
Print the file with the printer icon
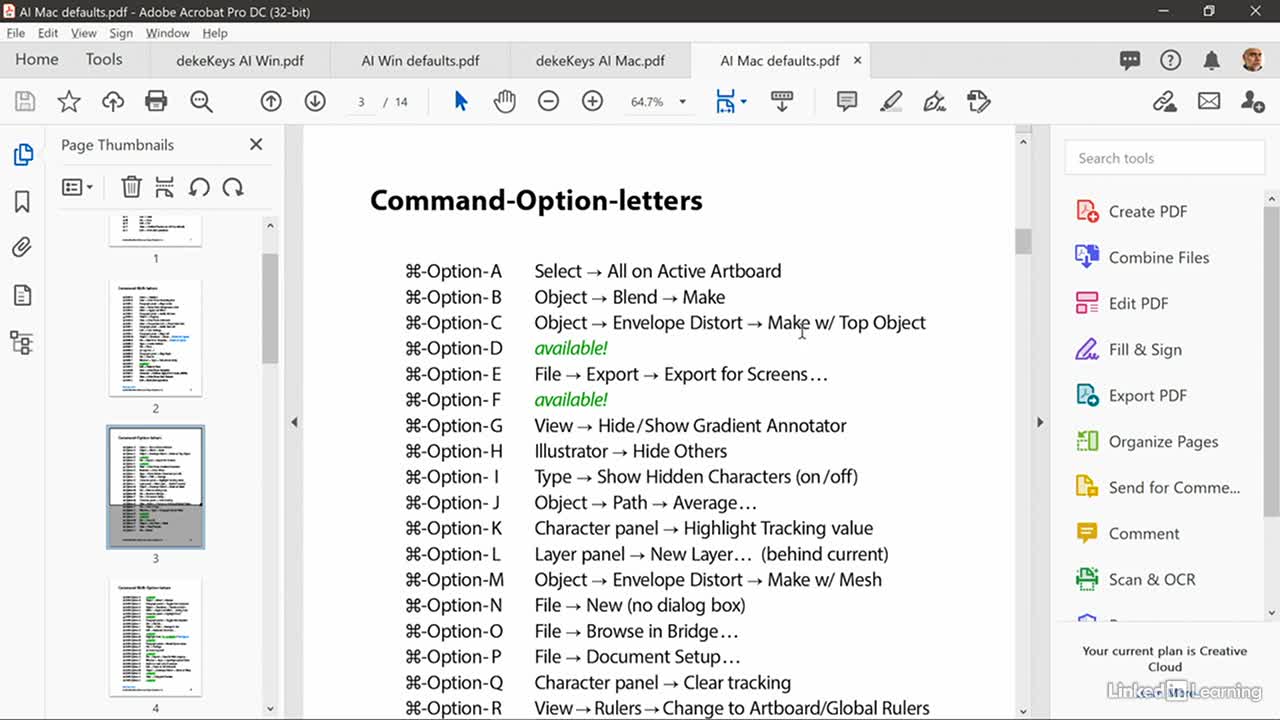(x=156, y=101)
